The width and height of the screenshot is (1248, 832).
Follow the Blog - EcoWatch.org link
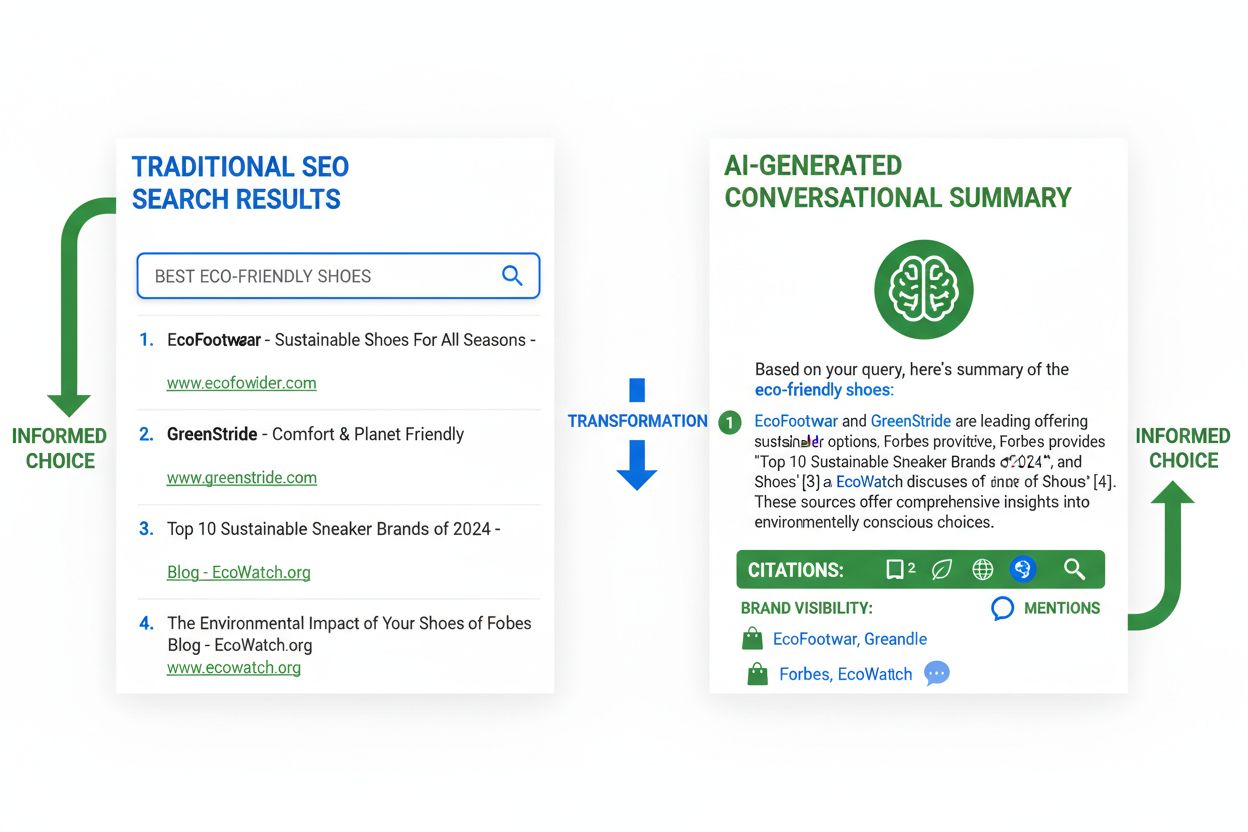[x=238, y=572]
